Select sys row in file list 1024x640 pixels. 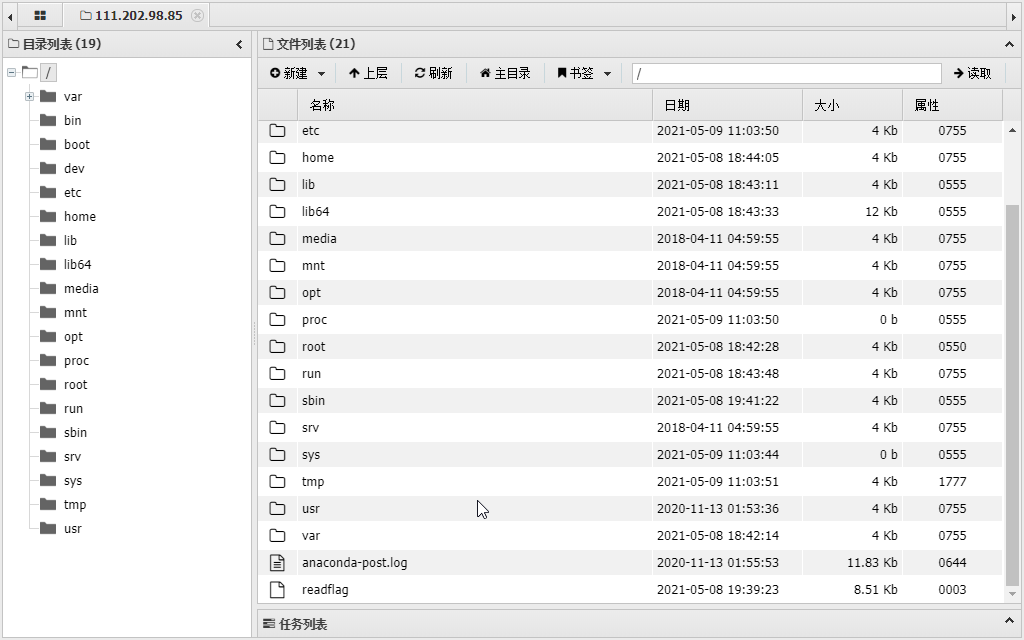coord(630,455)
